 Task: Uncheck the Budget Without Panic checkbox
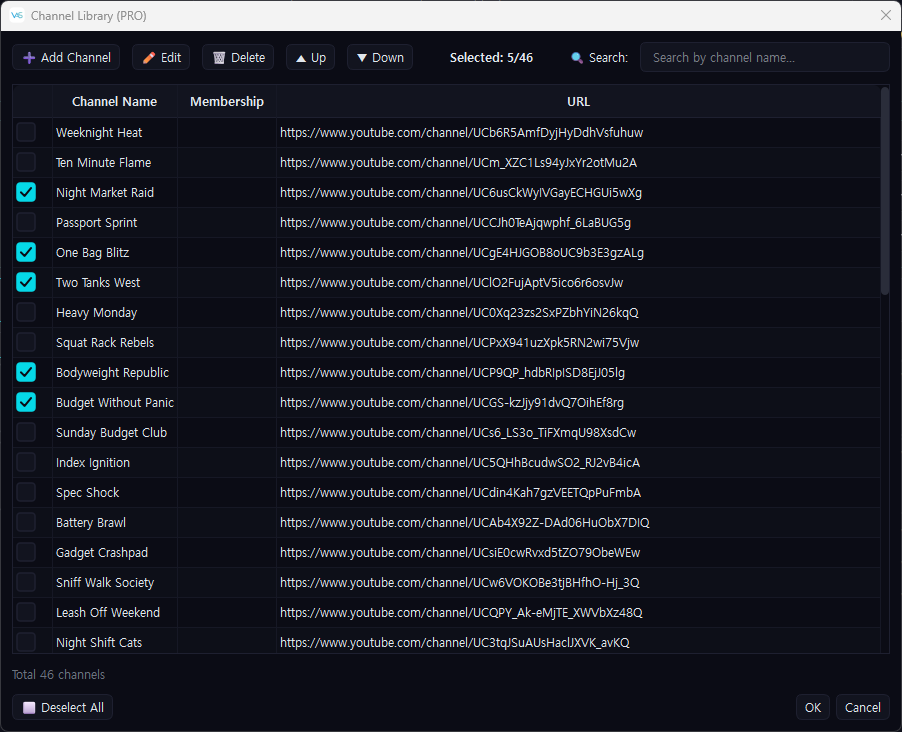(x=26, y=402)
